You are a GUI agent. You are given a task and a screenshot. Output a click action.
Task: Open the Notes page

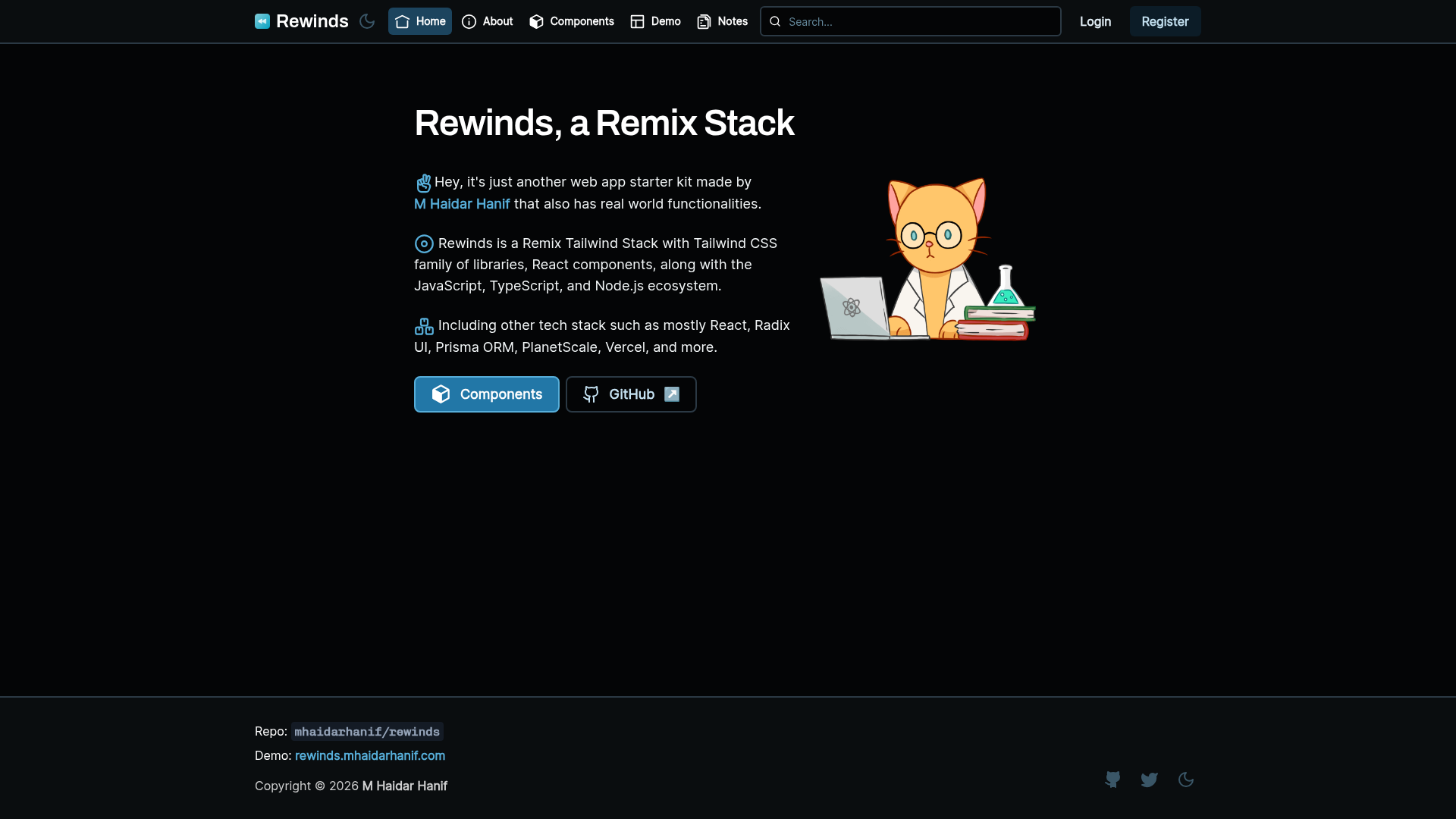coord(723,21)
